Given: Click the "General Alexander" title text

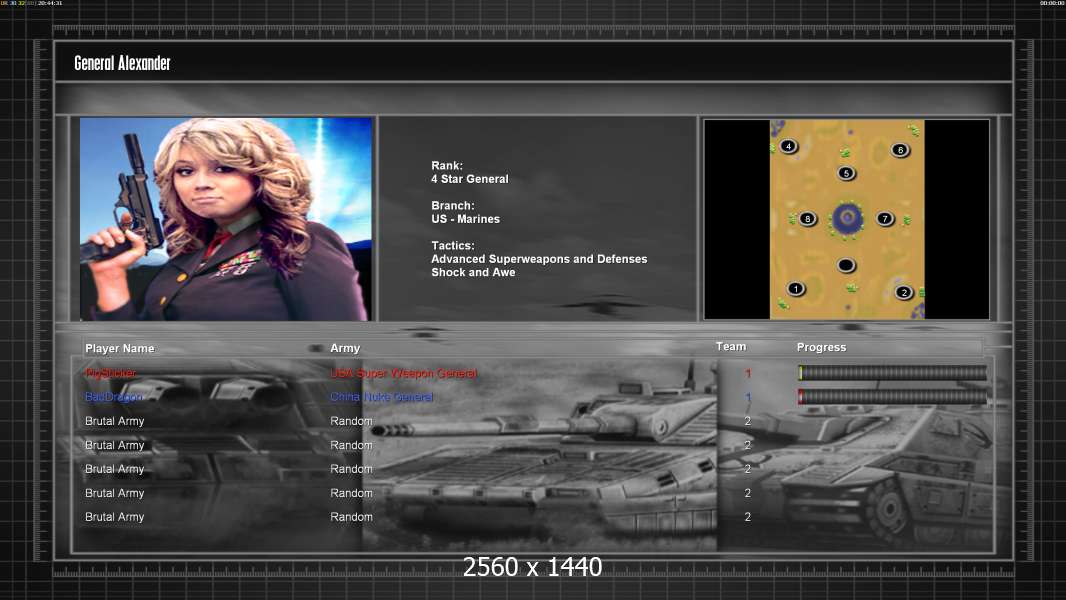Looking at the screenshot, I should click(x=122, y=63).
